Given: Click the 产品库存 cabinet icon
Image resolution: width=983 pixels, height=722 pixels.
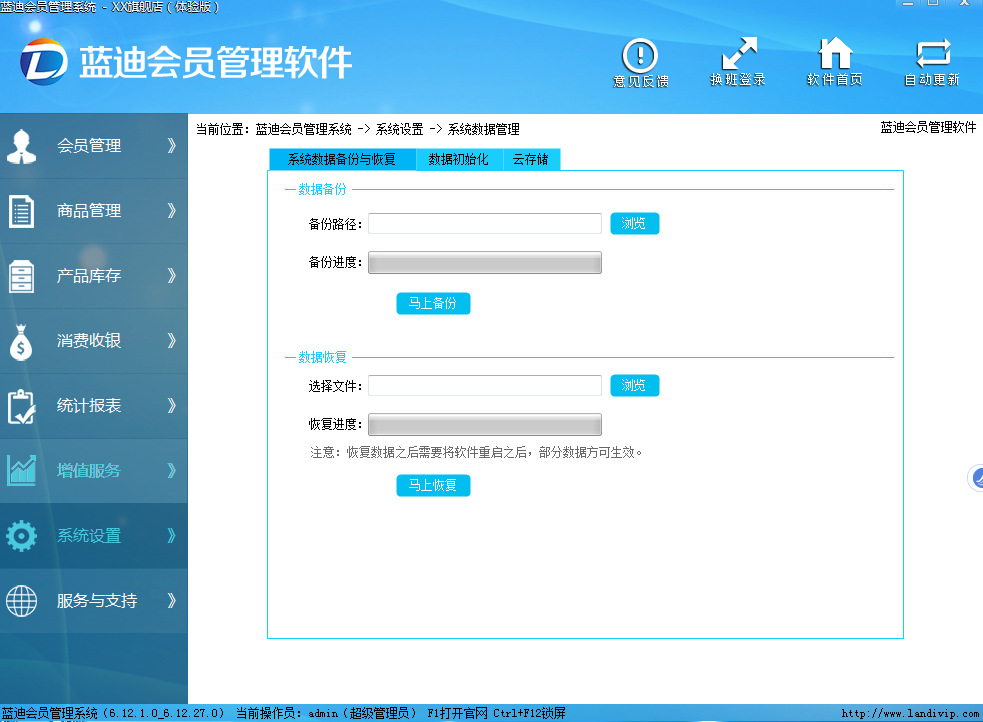Looking at the screenshot, I should [x=21, y=276].
